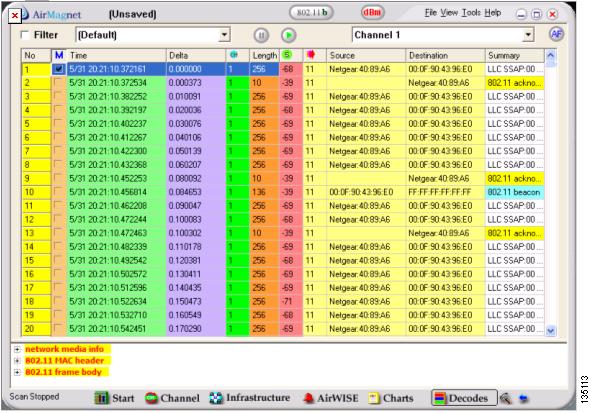This screenshot has height=413, width=591.
Task: Open the Charts screen
Action: click(391, 398)
